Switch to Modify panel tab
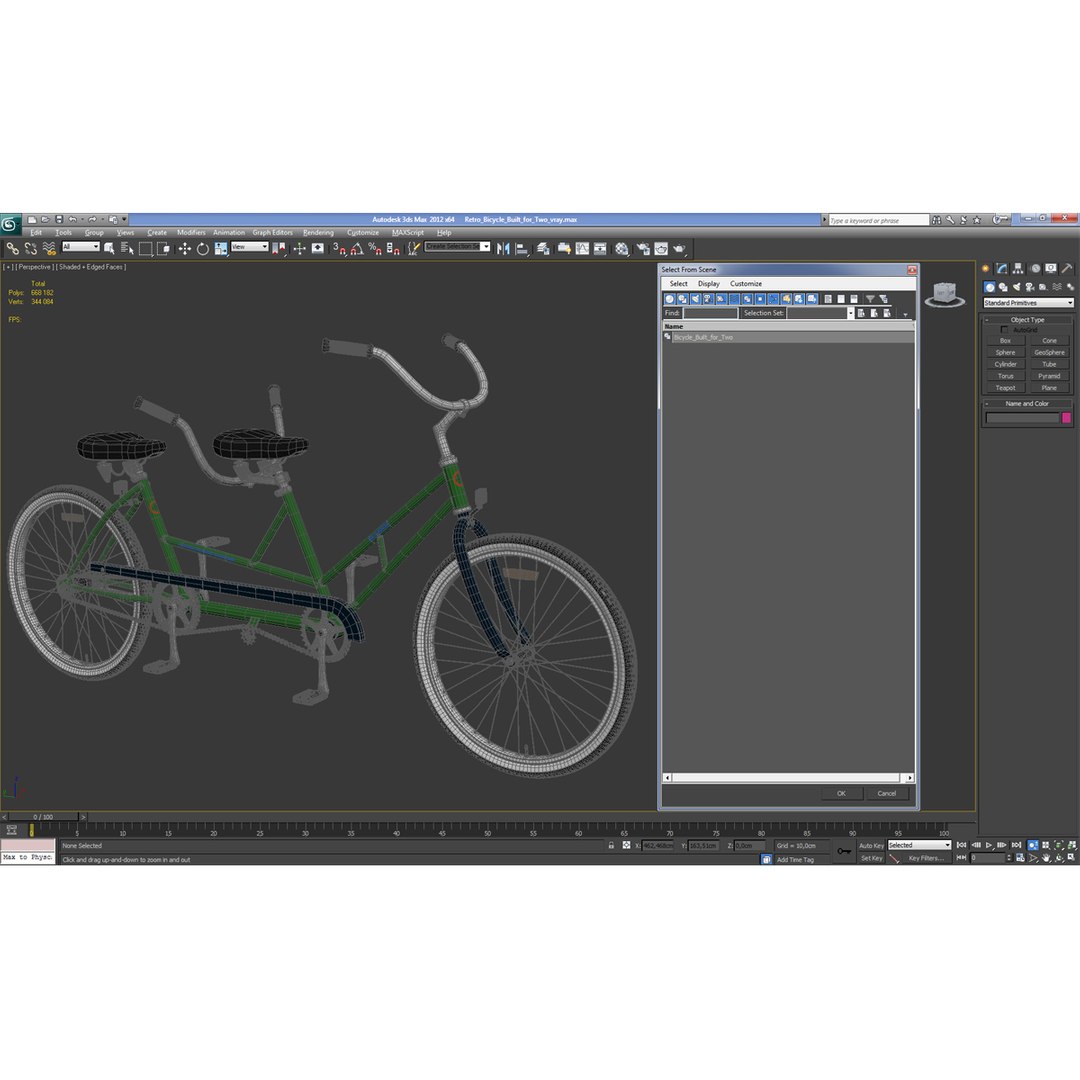Screen dimensions: 1080x1080 (x=1002, y=269)
